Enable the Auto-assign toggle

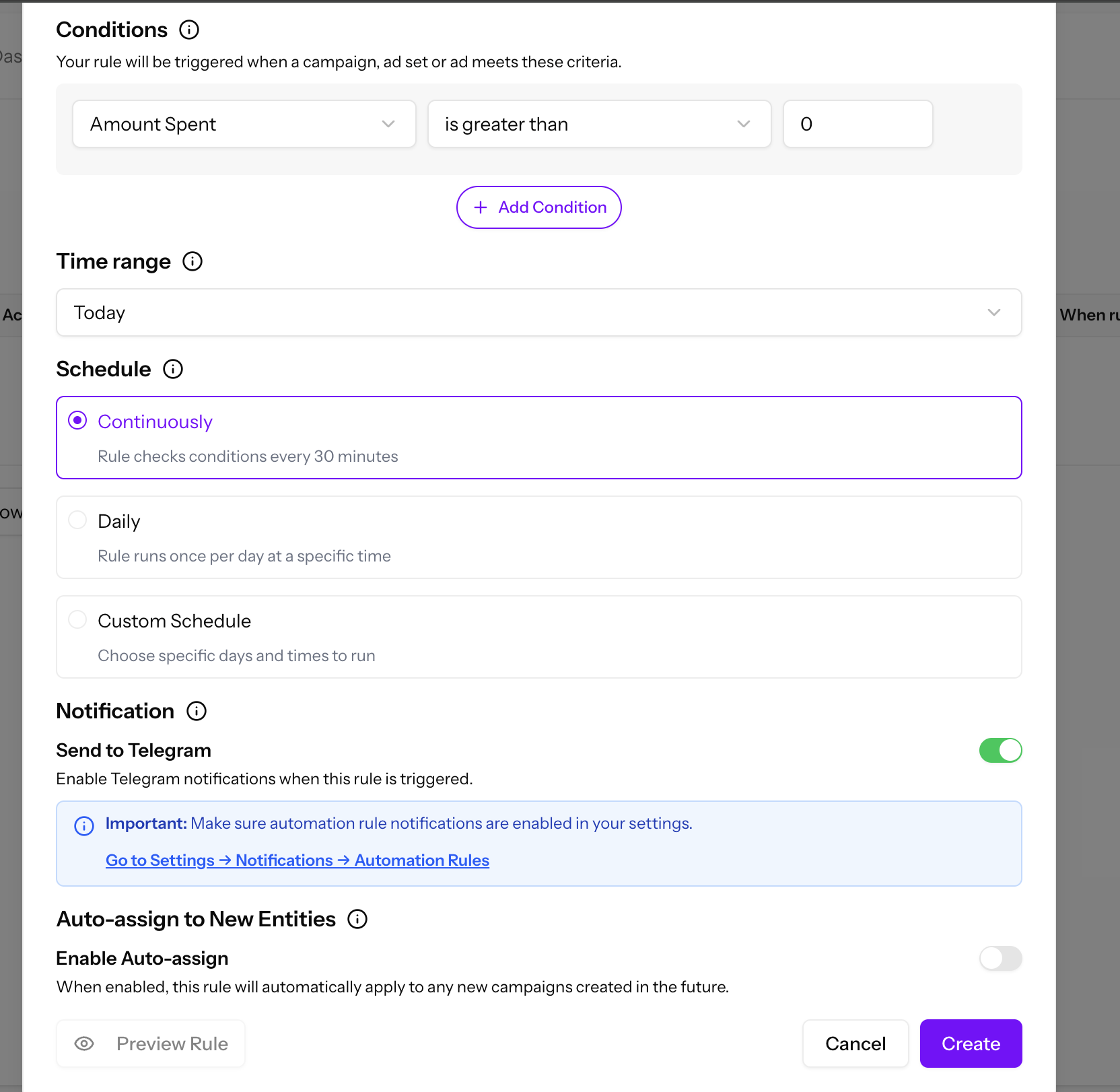coord(1000,958)
